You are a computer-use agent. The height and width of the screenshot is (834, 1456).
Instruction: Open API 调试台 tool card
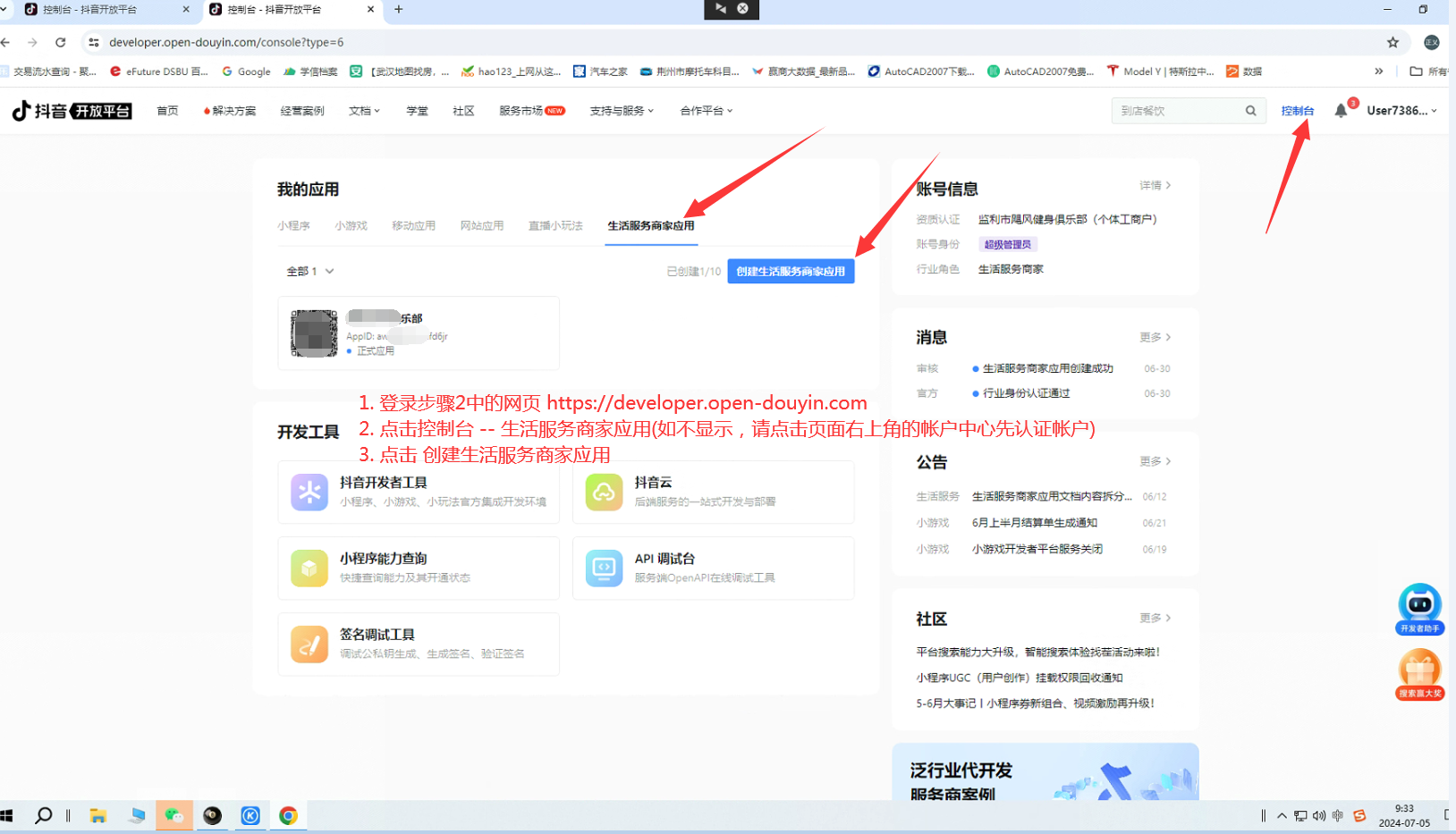713,568
